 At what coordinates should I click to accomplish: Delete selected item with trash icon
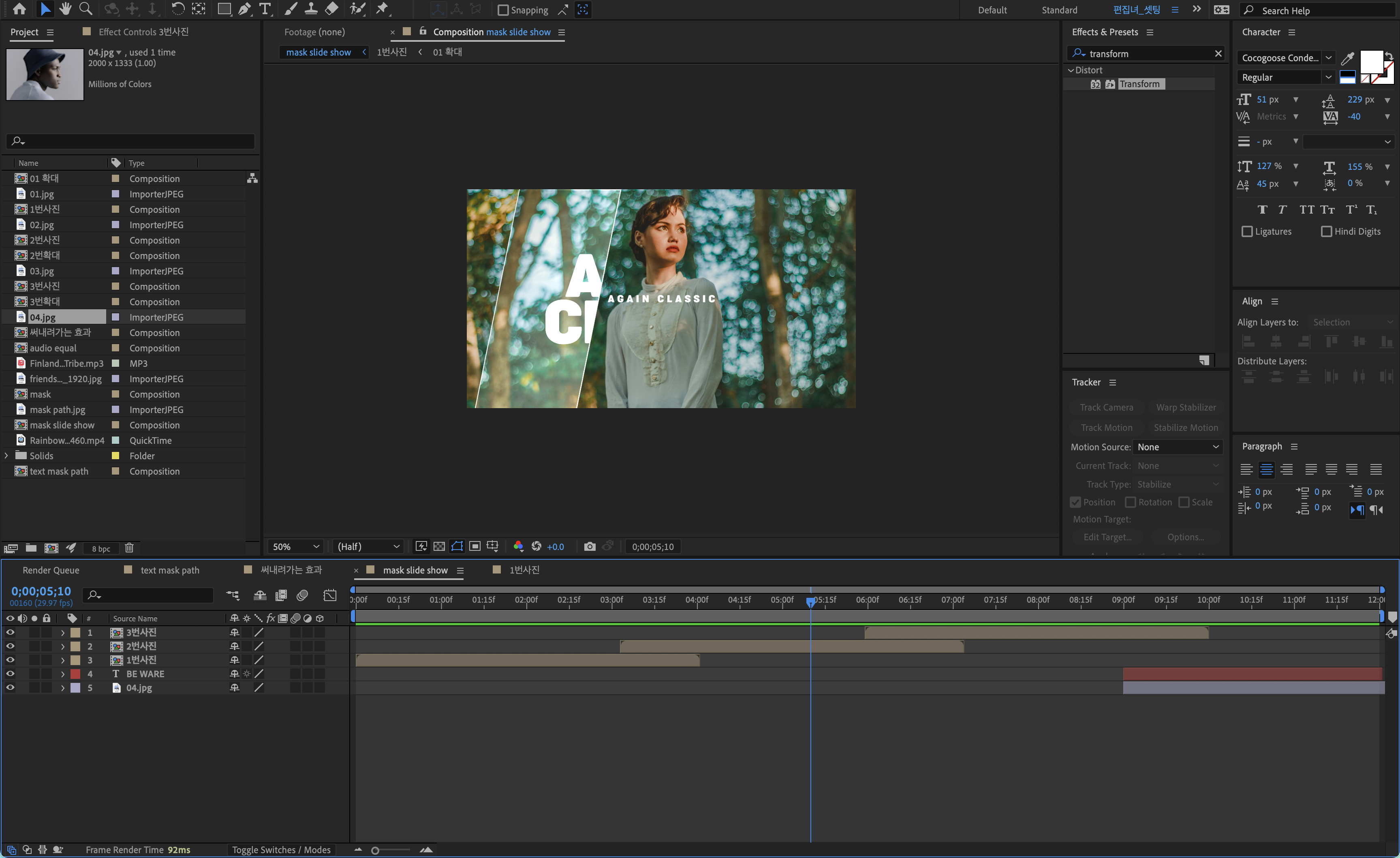[x=129, y=548]
